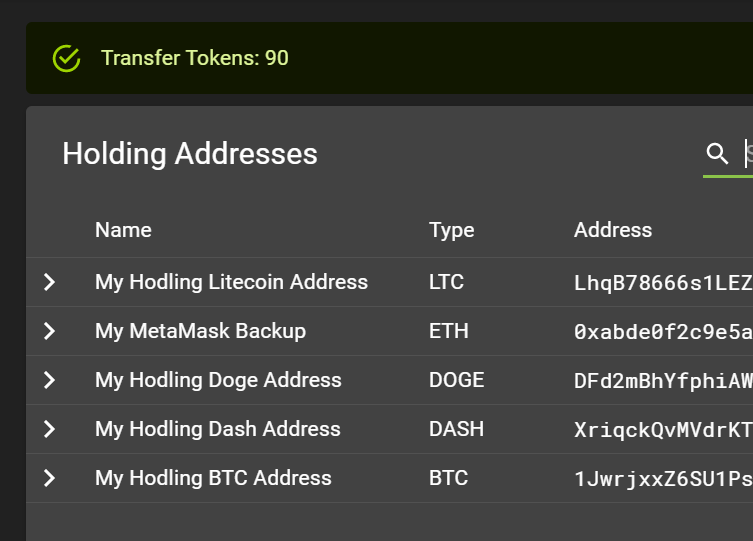Image resolution: width=753 pixels, height=541 pixels.
Task: Click the Doge address starting with DFd2mBhY
Action: (x=663, y=381)
